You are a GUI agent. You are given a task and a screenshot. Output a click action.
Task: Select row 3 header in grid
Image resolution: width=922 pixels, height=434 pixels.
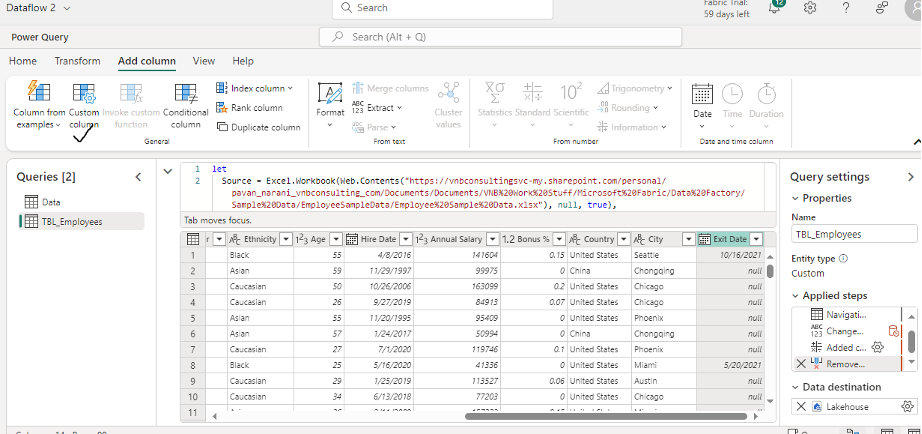pyautogui.click(x=192, y=286)
